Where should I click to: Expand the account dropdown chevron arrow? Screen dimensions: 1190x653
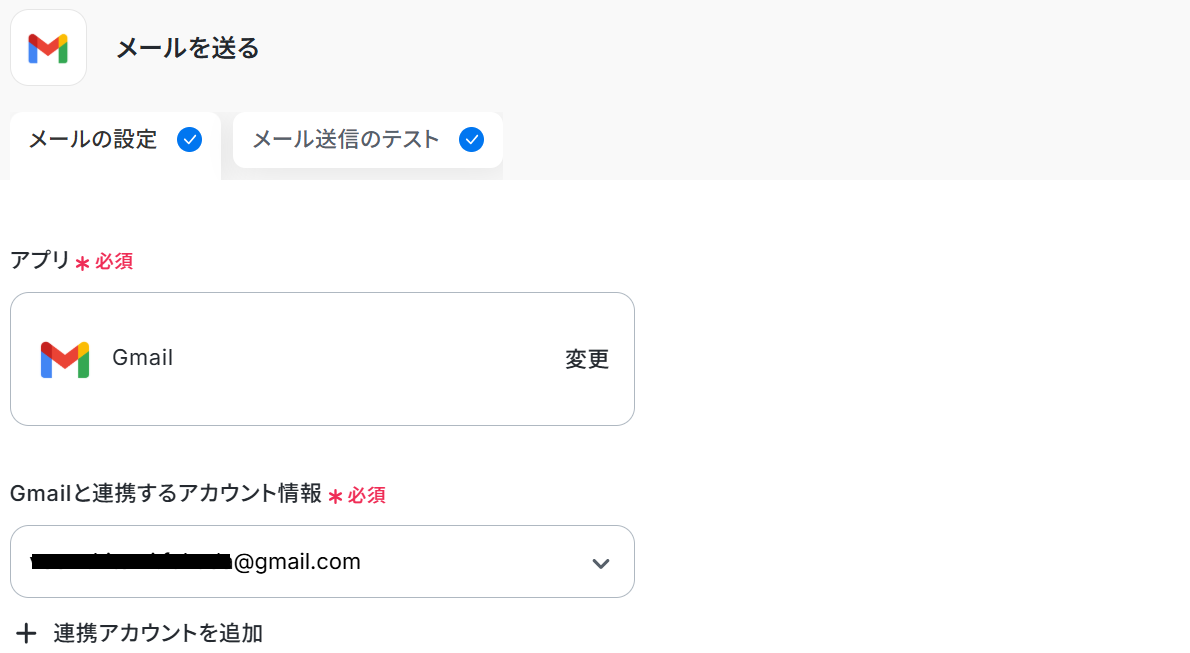pyautogui.click(x=600, y=563)
